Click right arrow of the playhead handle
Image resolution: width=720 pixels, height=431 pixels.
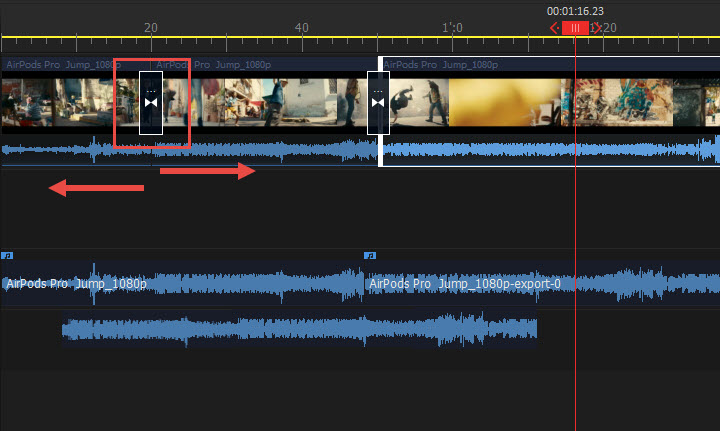click(x=596, y=28)
